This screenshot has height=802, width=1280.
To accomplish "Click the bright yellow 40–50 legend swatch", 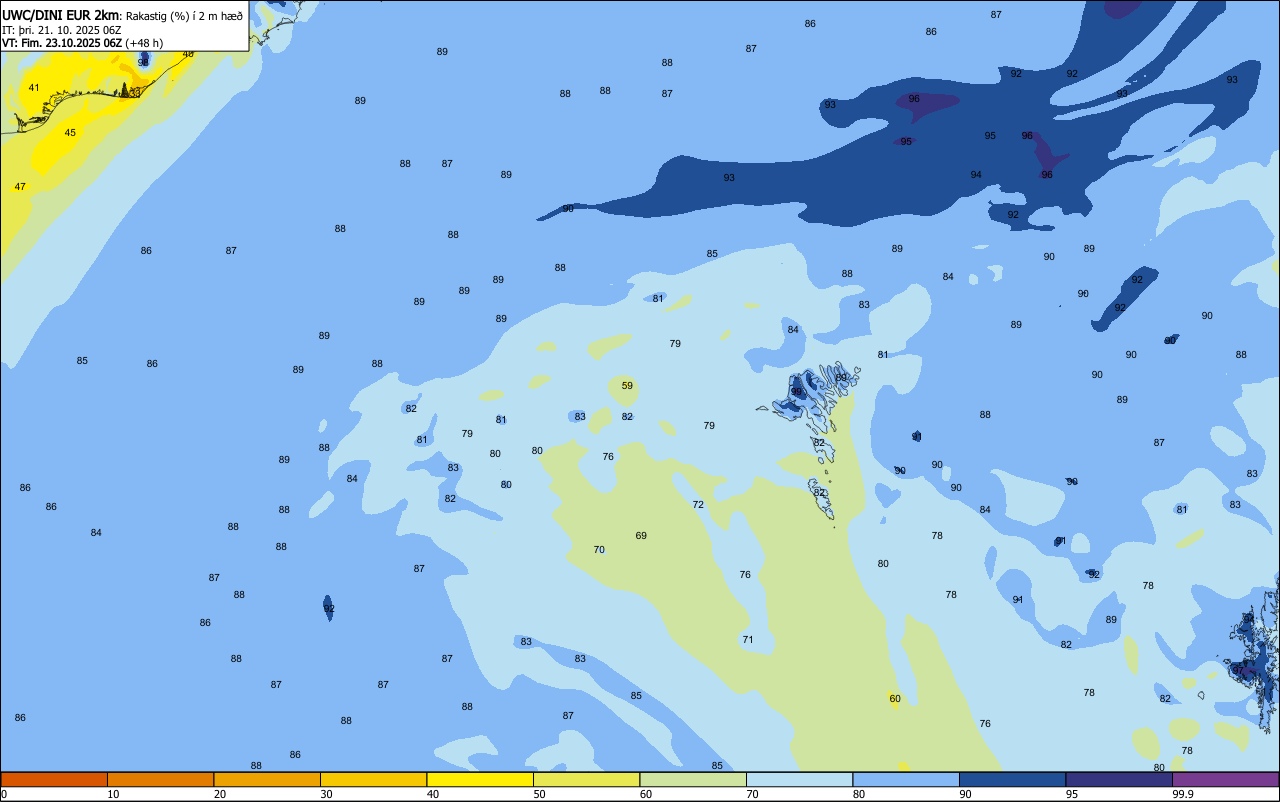I will [480, 779].
